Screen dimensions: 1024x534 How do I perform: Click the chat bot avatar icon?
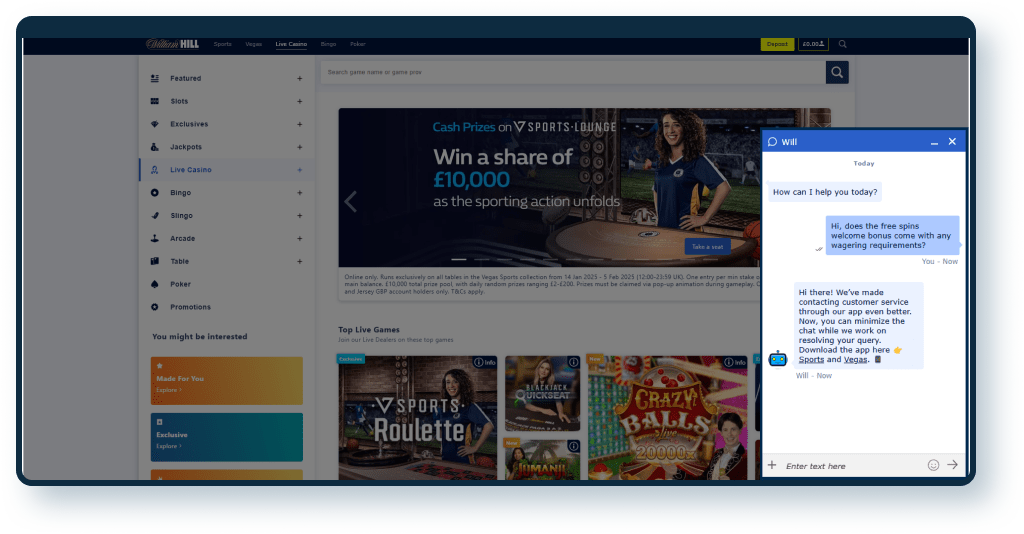click(x=778, y=358)
